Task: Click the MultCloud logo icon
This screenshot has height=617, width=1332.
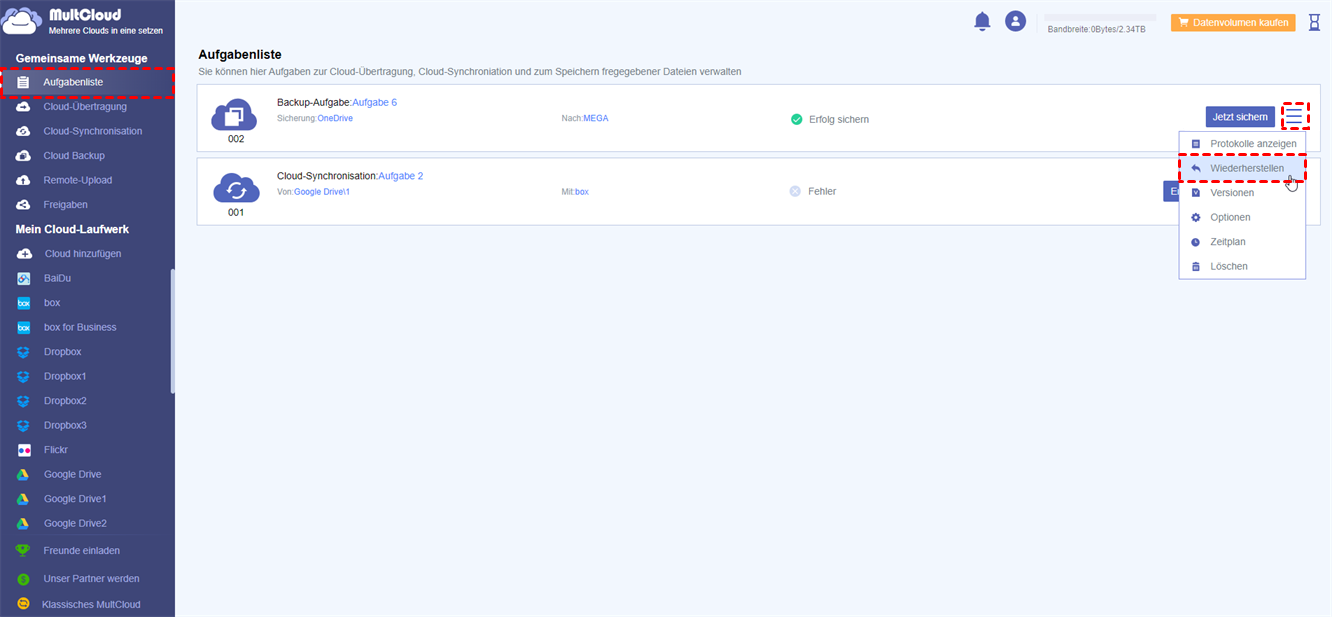Action: [x=22, y=22]
